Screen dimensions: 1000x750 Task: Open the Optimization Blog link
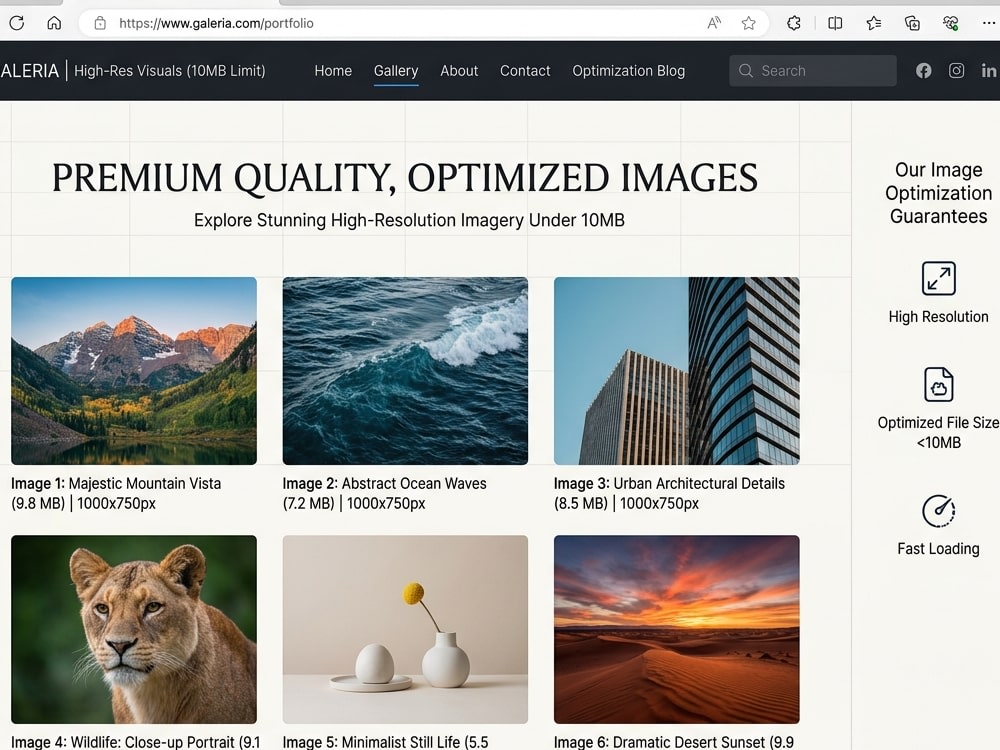coord(628,71)
